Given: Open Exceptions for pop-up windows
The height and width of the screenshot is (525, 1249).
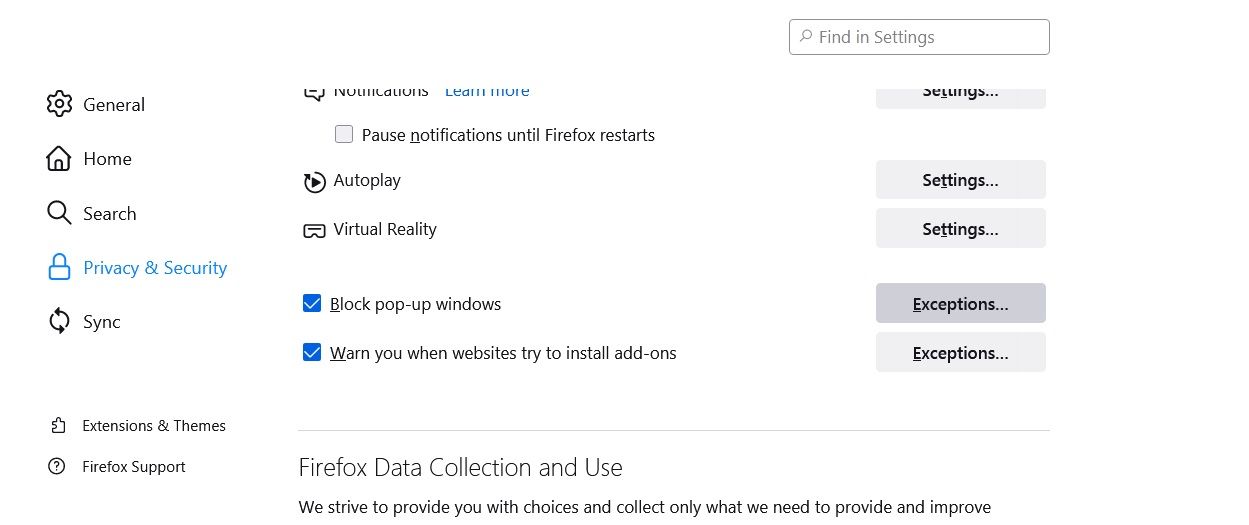Looking at the screenshot, I should coord(960,303).
